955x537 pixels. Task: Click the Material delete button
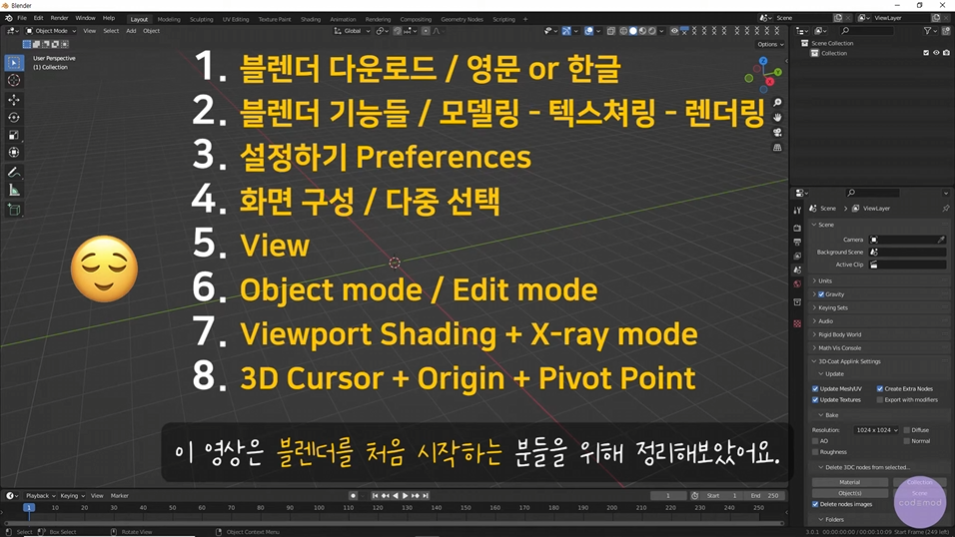tap(850, 482)
